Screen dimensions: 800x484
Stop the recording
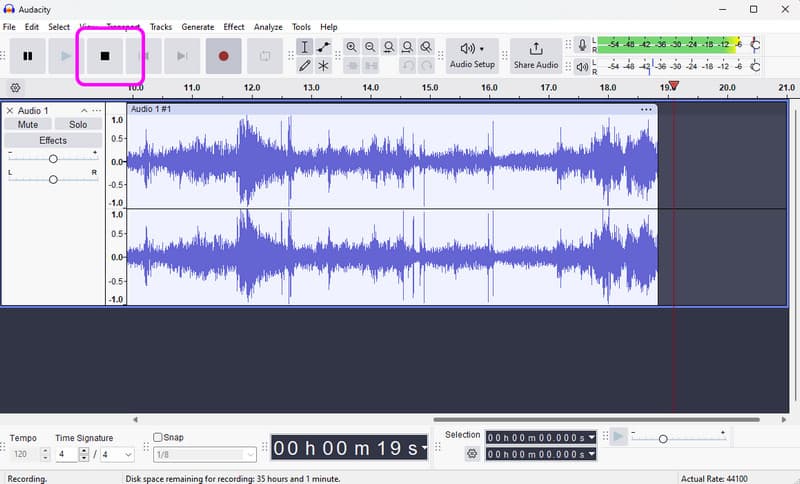(105, 56)
